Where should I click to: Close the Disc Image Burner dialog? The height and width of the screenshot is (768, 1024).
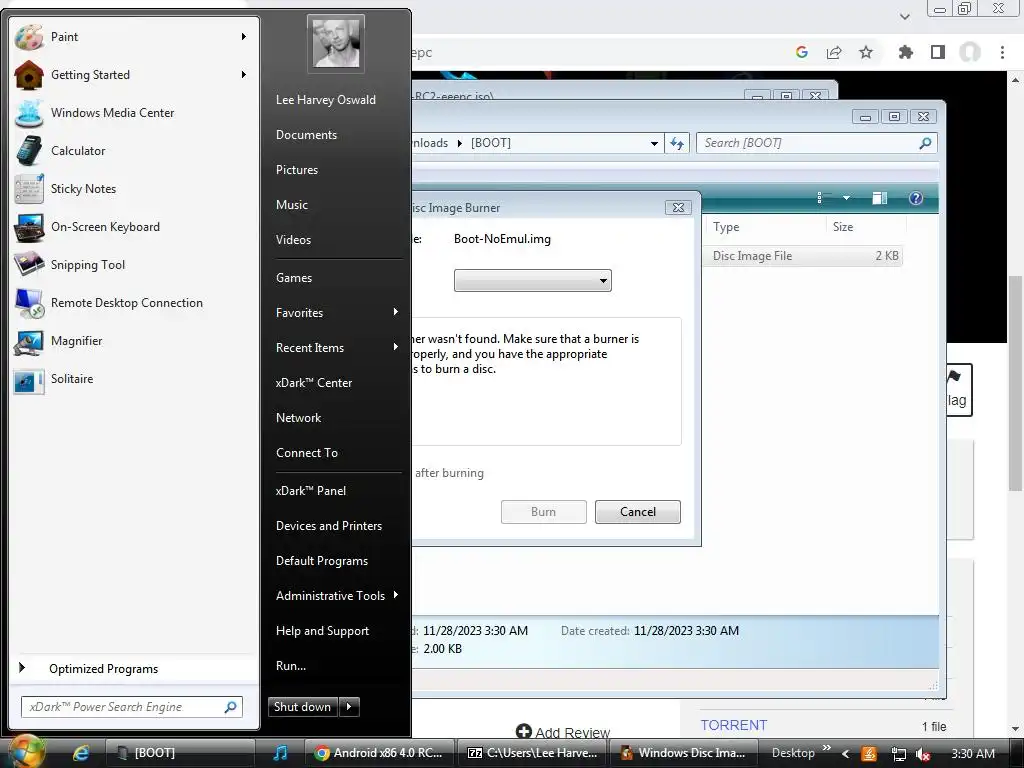pos(678,208)
